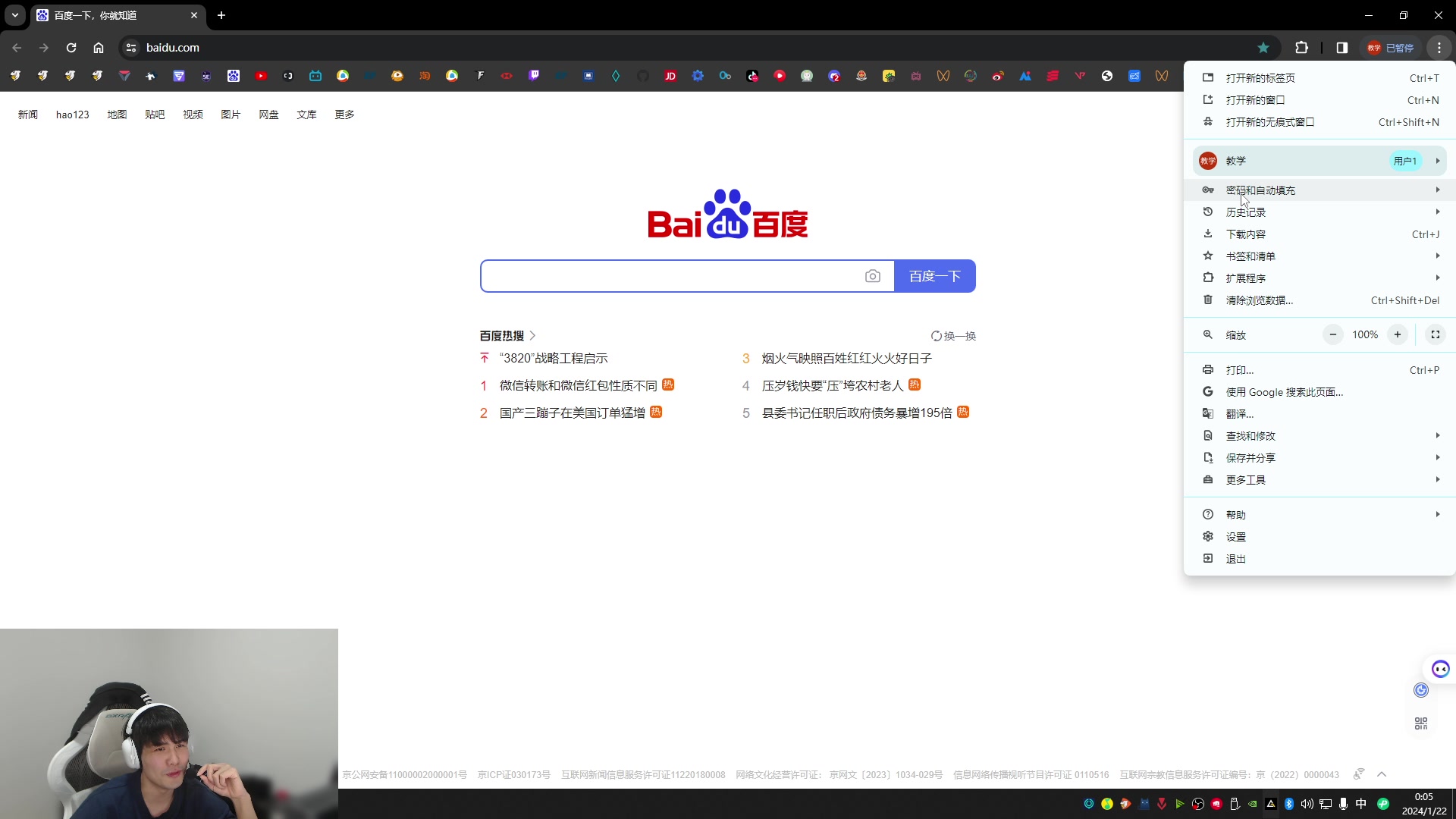Open the hao123 link in Baidu's navigation
Viewport: 1456px width, 819px height.
pos(72,115)
